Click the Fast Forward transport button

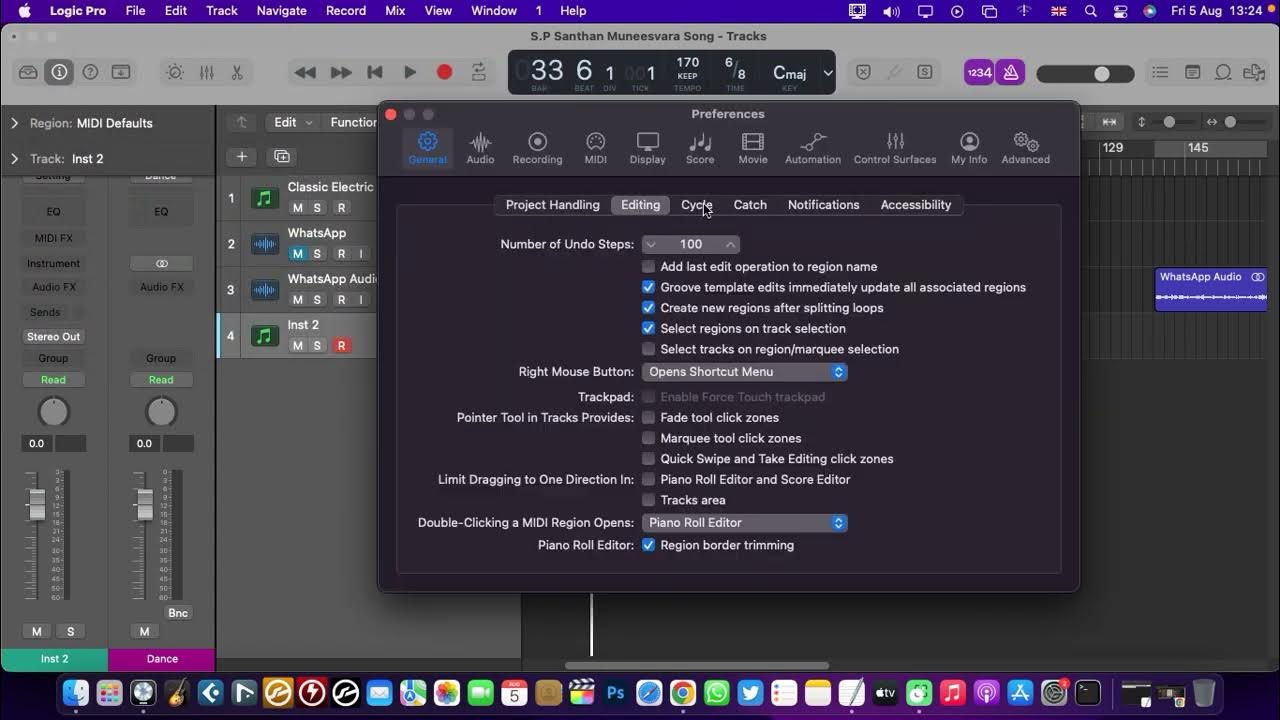coord(341,72)
